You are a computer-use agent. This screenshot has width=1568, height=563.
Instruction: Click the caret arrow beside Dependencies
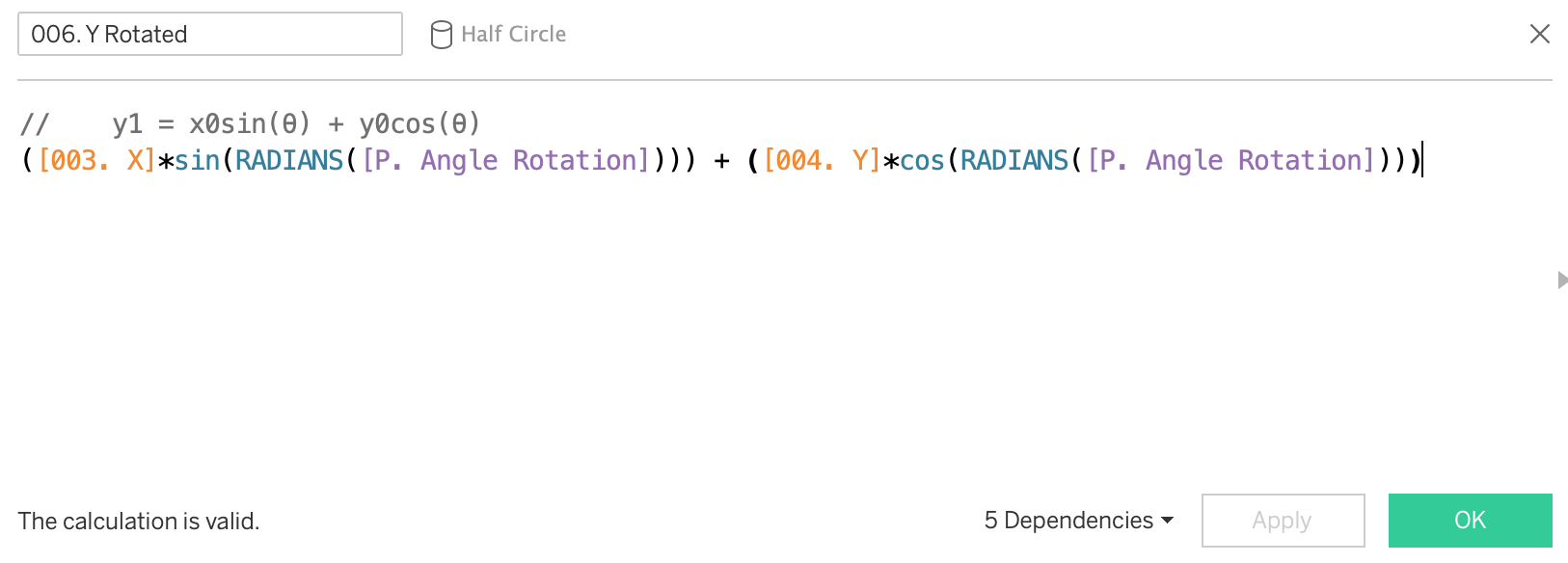(x=1168, y=521)
